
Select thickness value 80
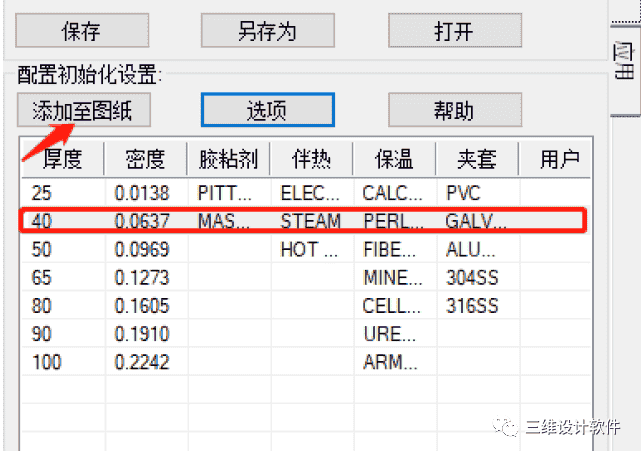point(42,306)
